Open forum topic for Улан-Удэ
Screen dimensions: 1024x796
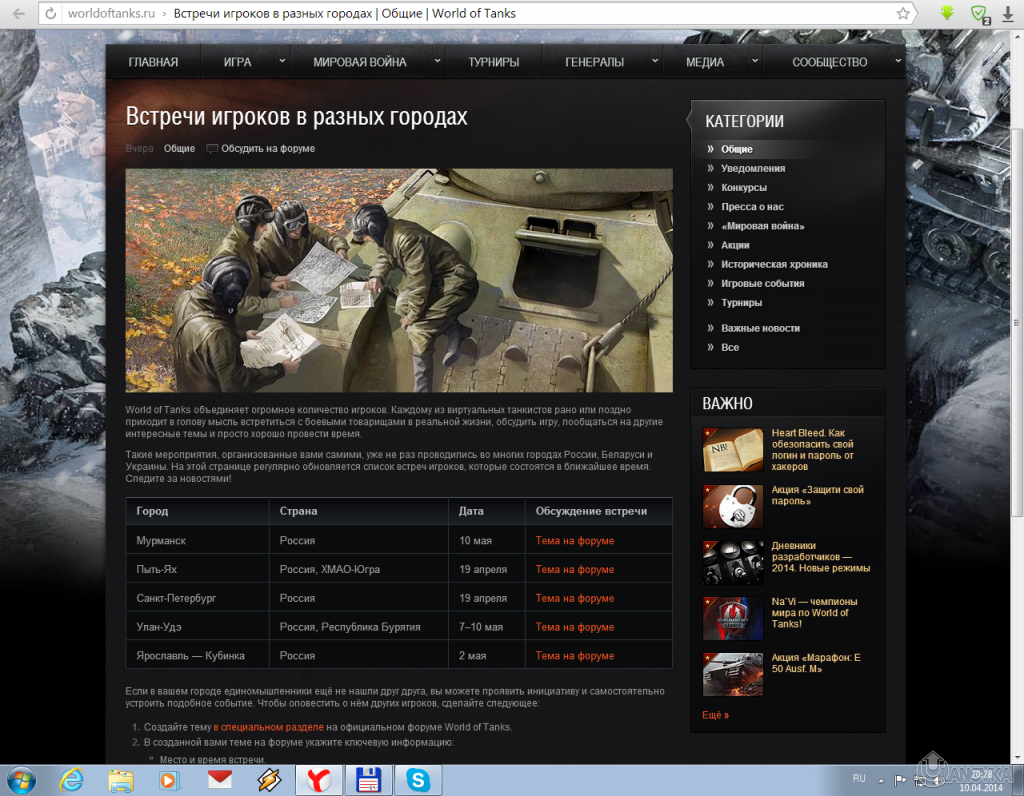click(x=575, y=627)
